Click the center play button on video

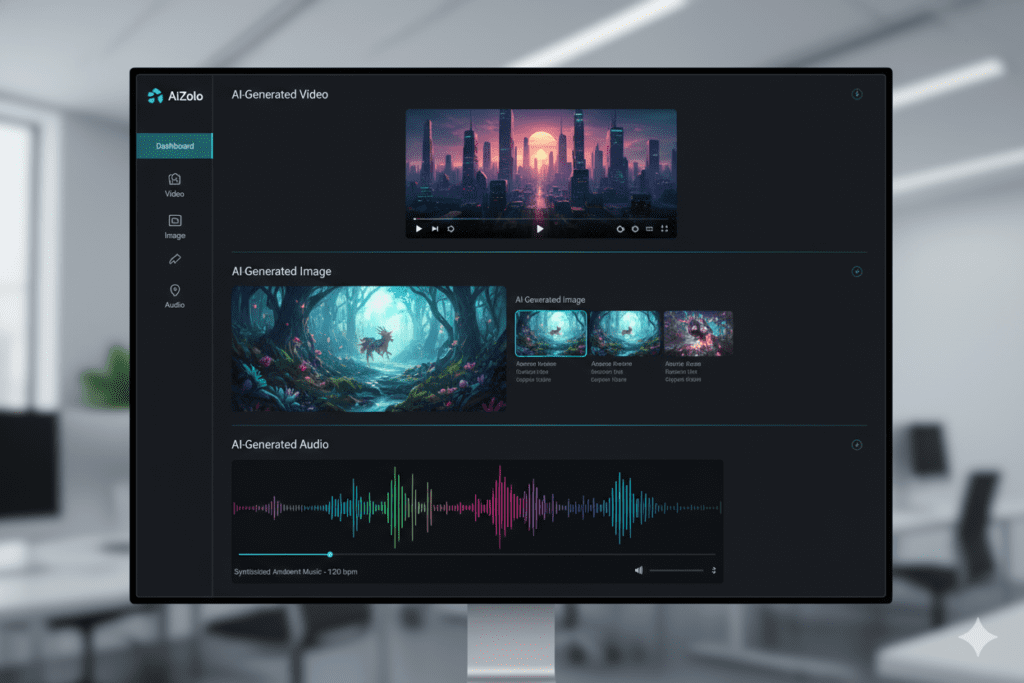[x=540, y=229]
